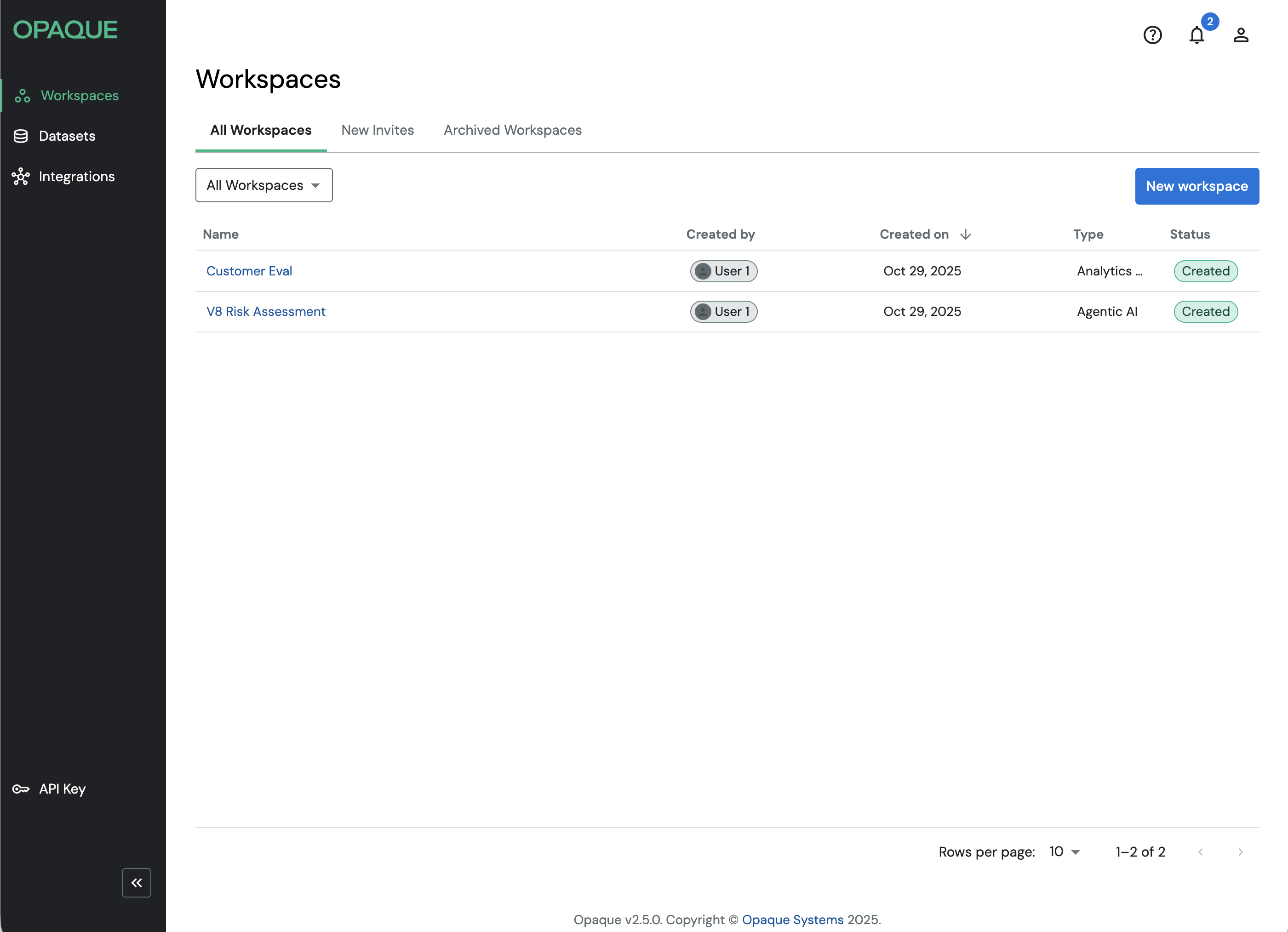Viewport: 1288px width, 932px height.
Task: Open the user profile icon
Action: pyautogui.click(x=1240, y=35)
